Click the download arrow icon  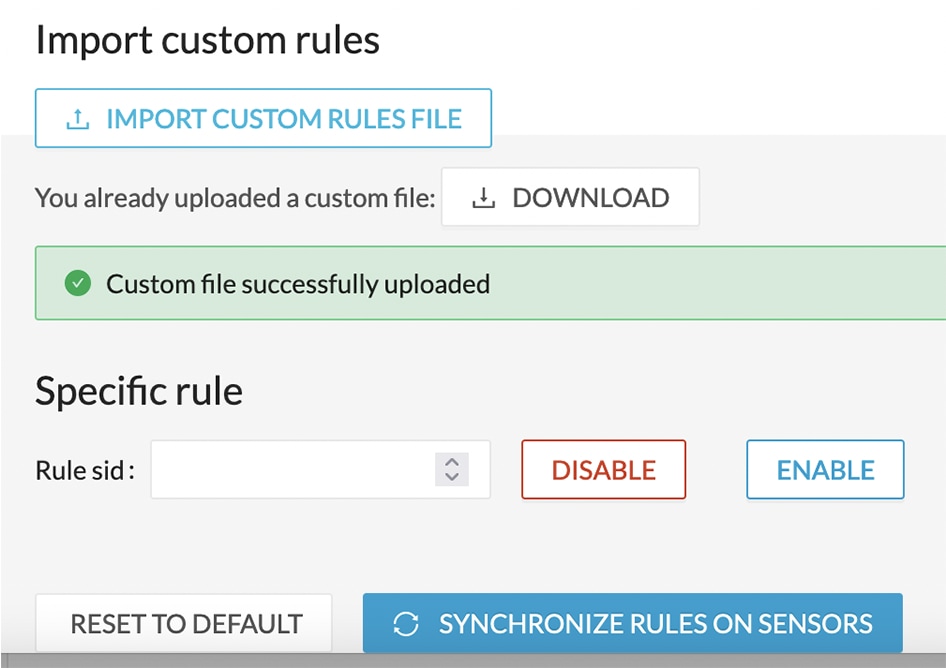click(x=483, y=198)
